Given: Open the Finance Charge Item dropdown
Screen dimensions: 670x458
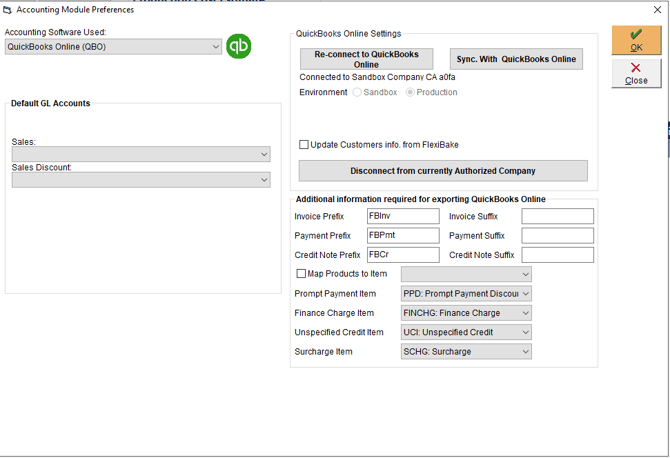Looking at the screenshot, I should pos(466,313).
